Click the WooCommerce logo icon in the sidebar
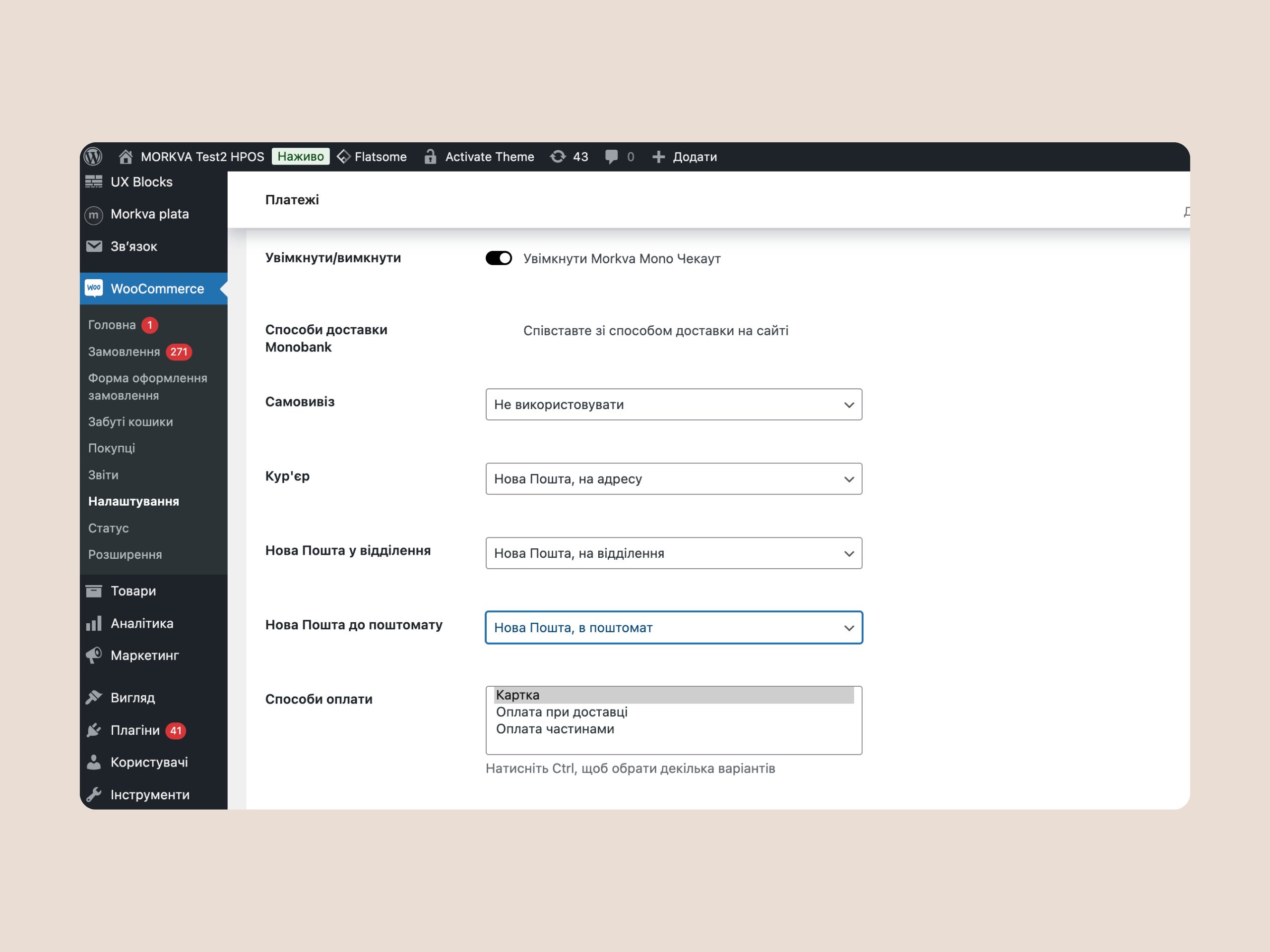Screen dimensions: 1270x952 [94, 288]
